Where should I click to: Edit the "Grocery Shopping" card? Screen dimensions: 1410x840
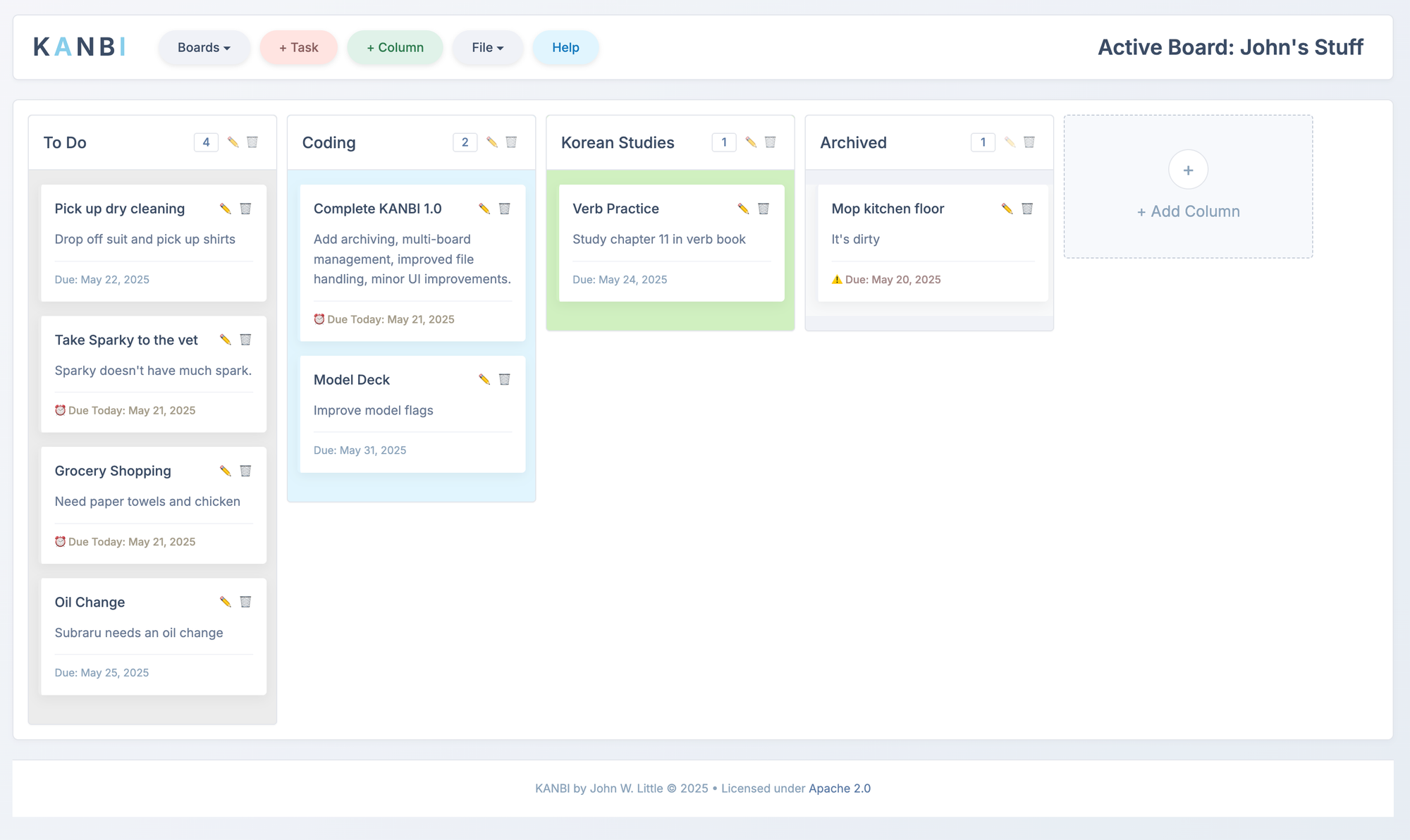click(225, 470)
